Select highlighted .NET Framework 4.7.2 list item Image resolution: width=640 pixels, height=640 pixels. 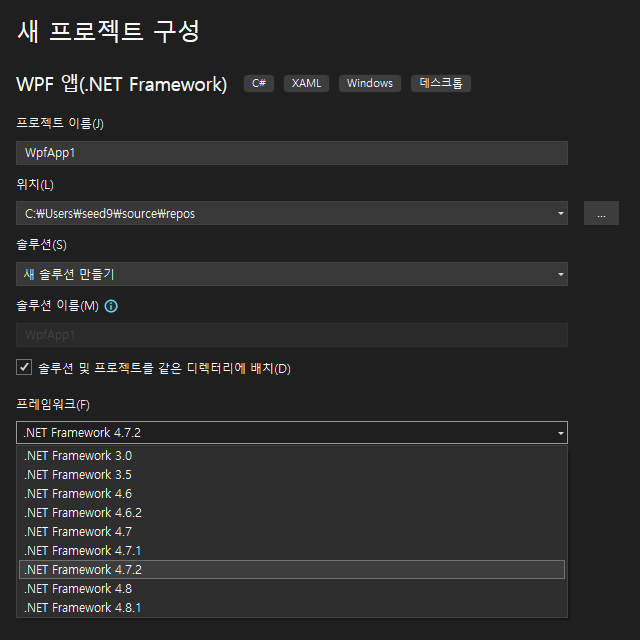click(292, 569)
